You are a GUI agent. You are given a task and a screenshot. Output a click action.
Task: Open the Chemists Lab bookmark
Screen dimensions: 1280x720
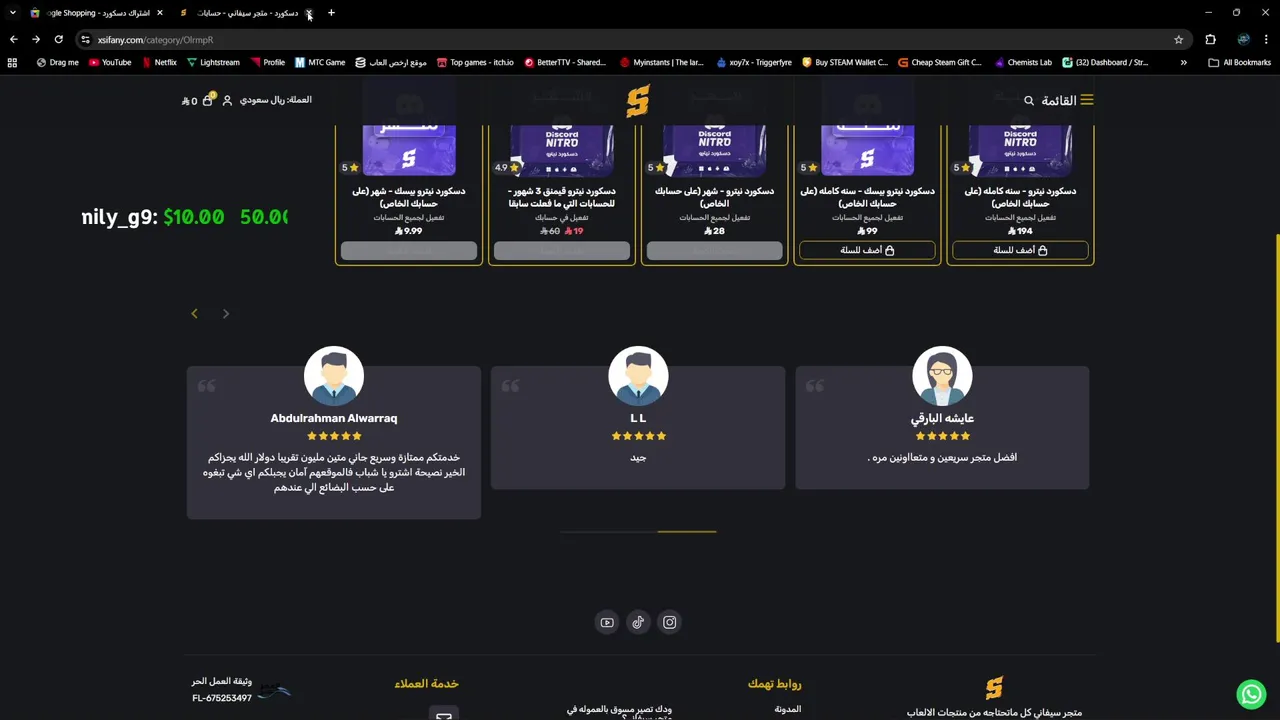click(1023, 62)
